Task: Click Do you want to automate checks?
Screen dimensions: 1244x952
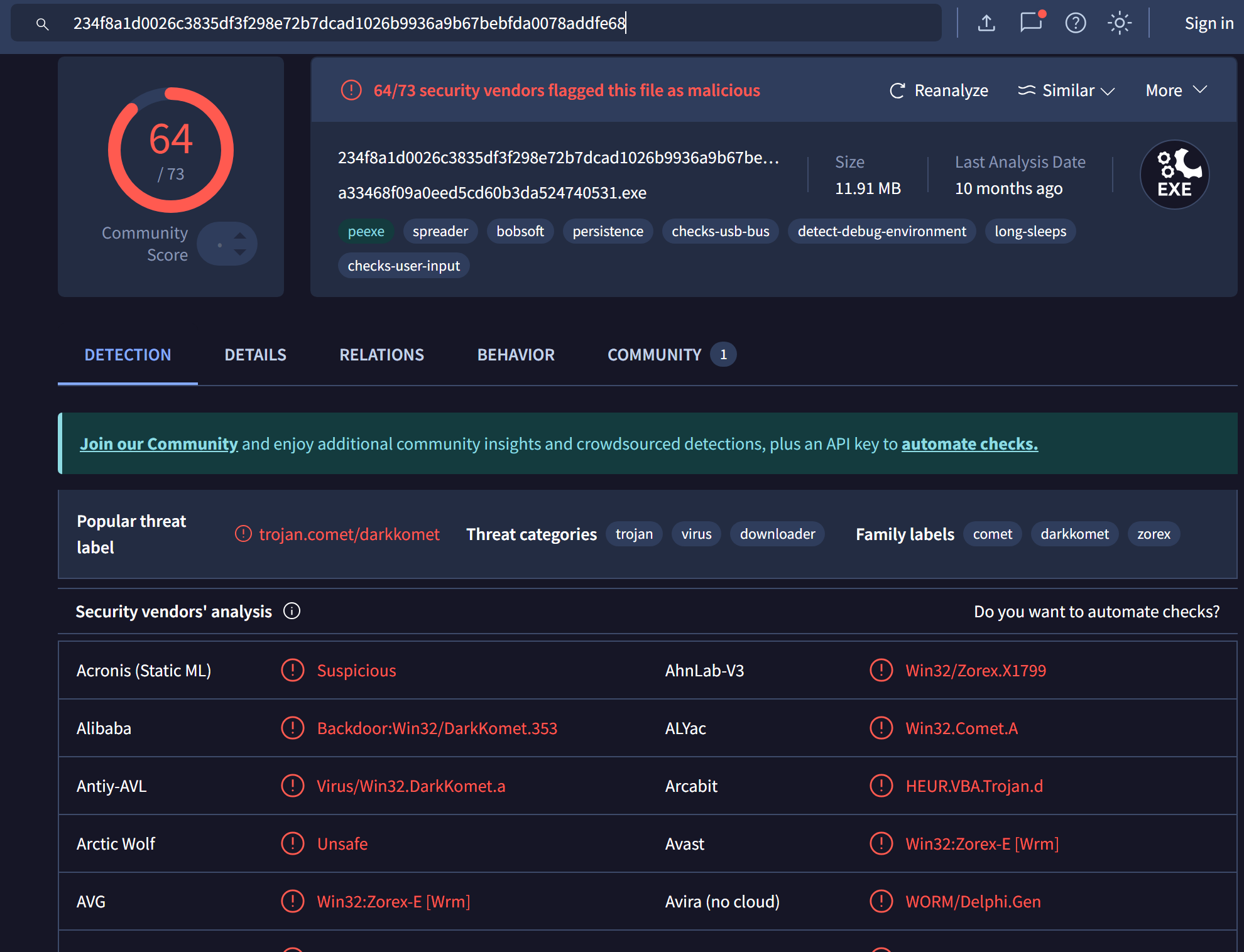Action: 1096,612
